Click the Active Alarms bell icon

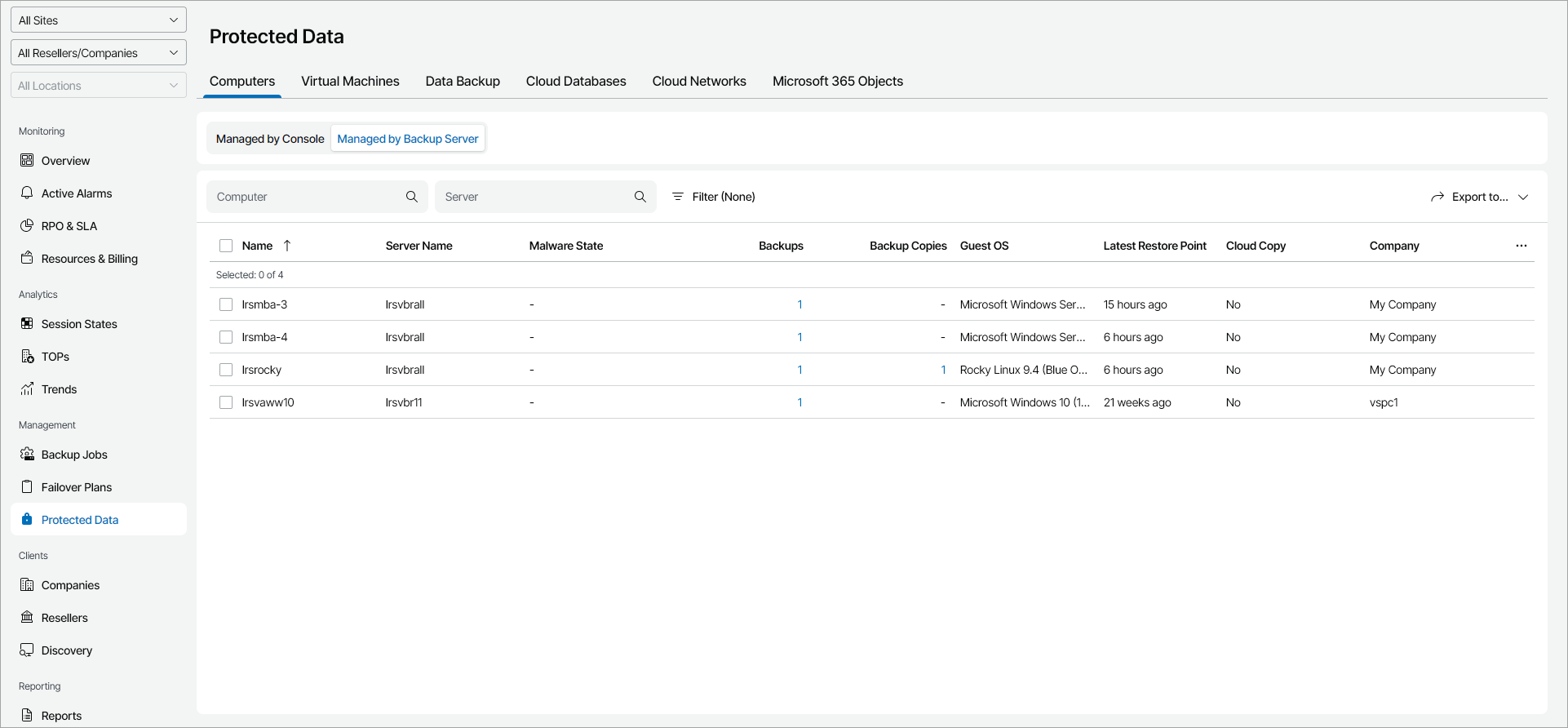tap(27, 193)
